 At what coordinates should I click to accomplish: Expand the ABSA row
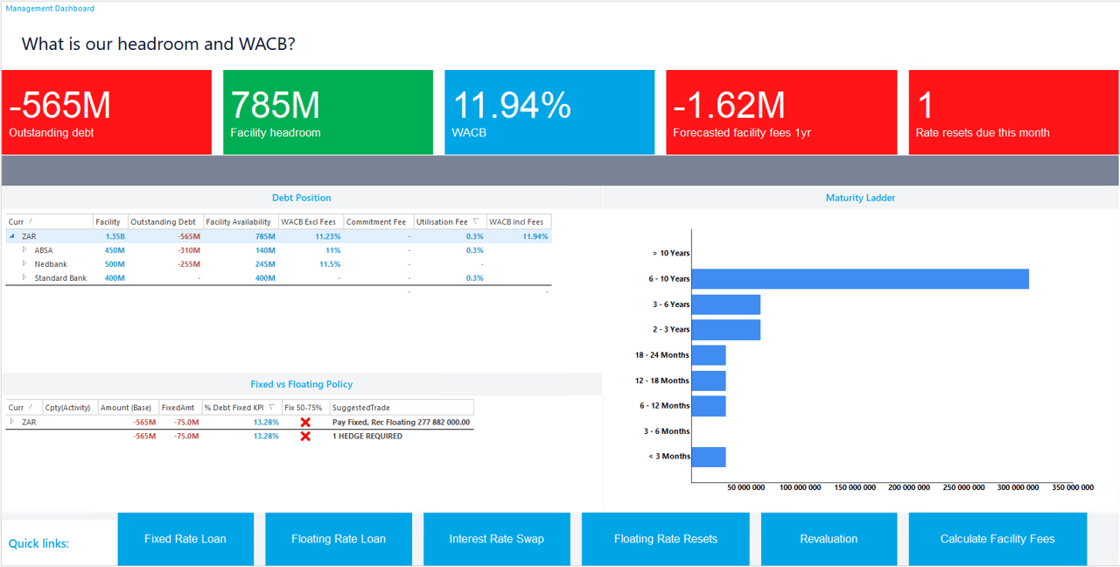[24, 250]
